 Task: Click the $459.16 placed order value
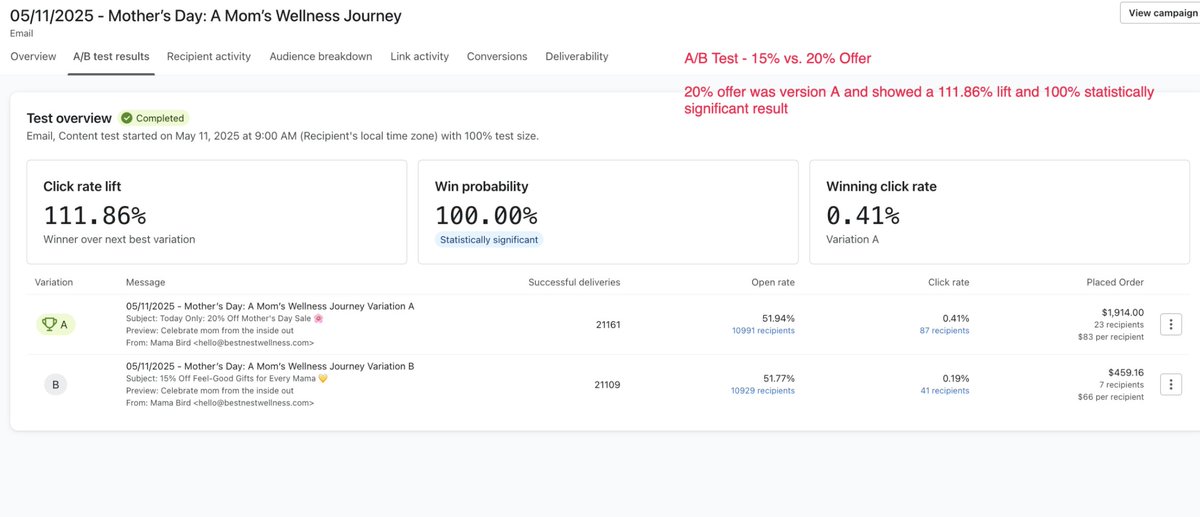[1125, 373]
